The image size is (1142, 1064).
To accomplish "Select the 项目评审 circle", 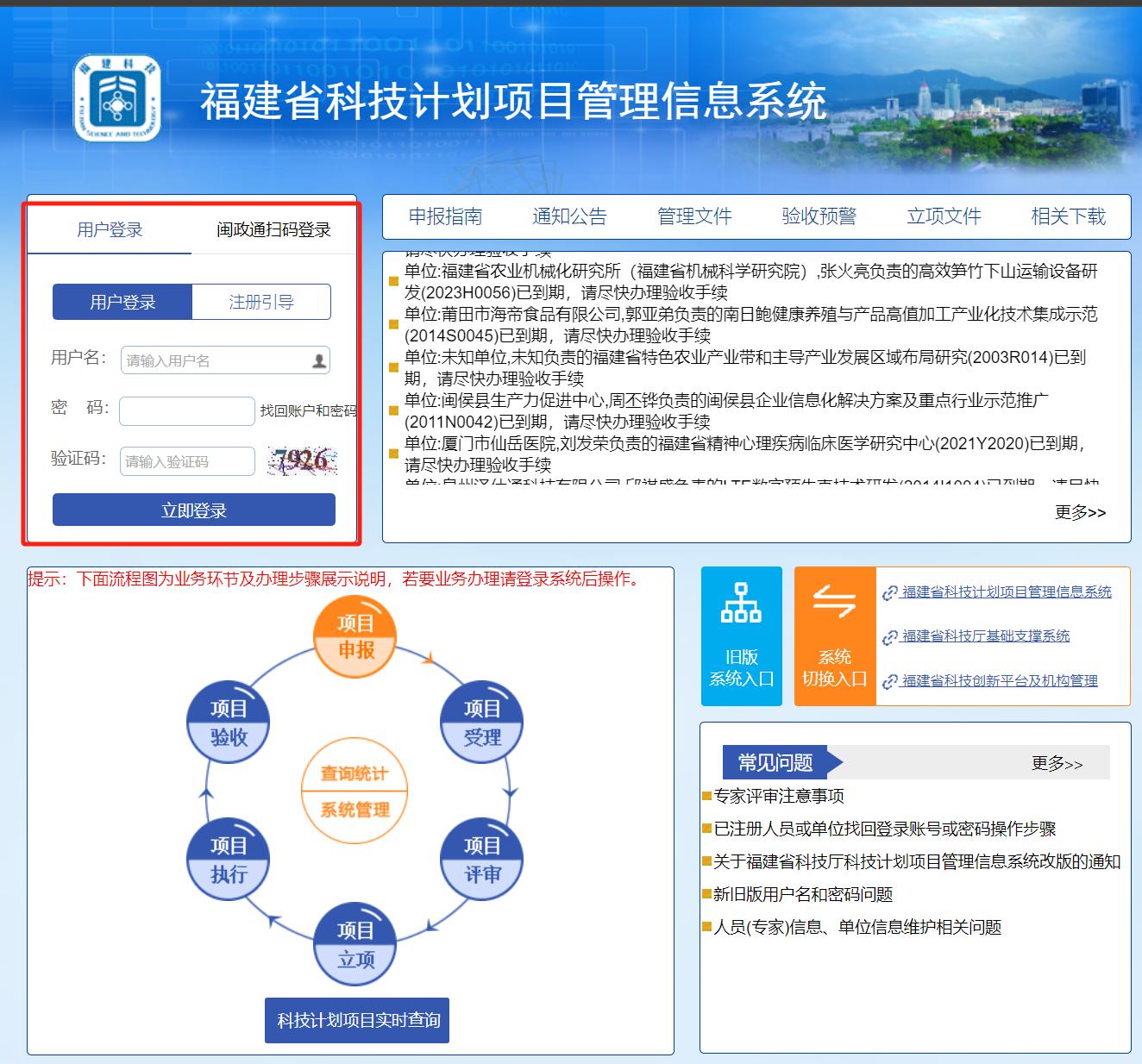I will coord(482,860).
